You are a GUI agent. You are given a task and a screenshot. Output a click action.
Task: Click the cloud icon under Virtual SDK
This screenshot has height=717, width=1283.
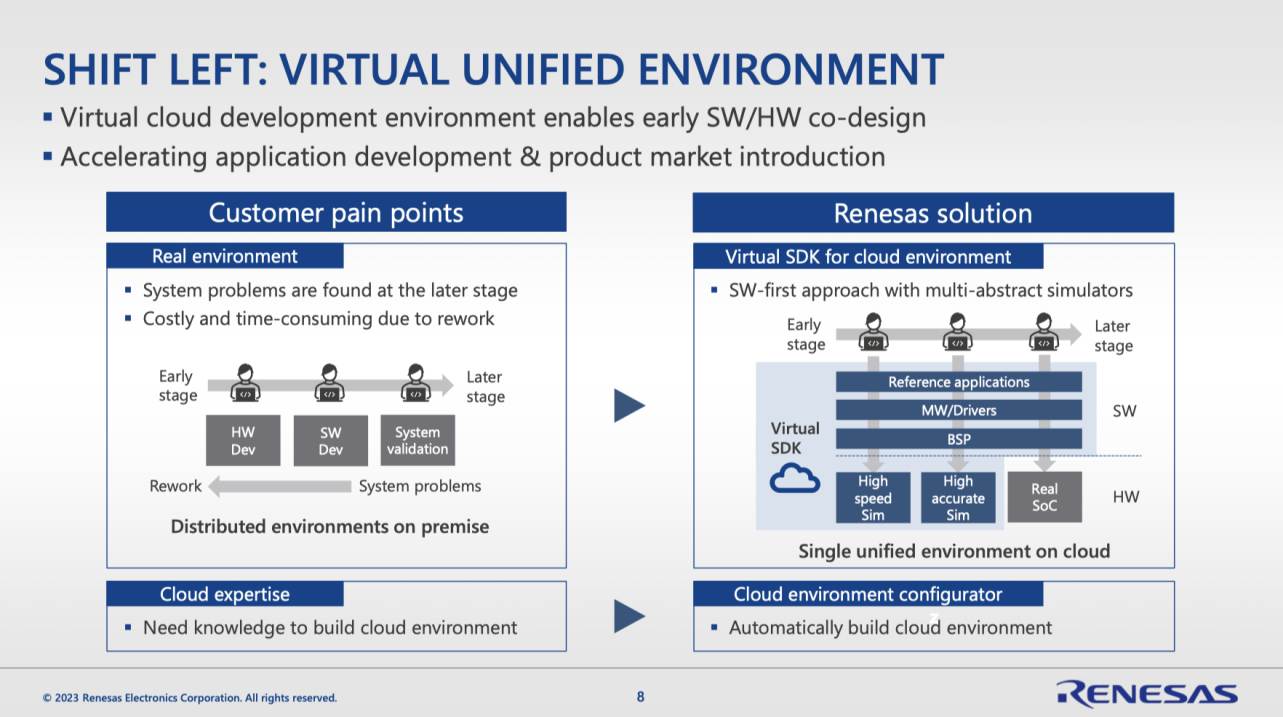794,480
